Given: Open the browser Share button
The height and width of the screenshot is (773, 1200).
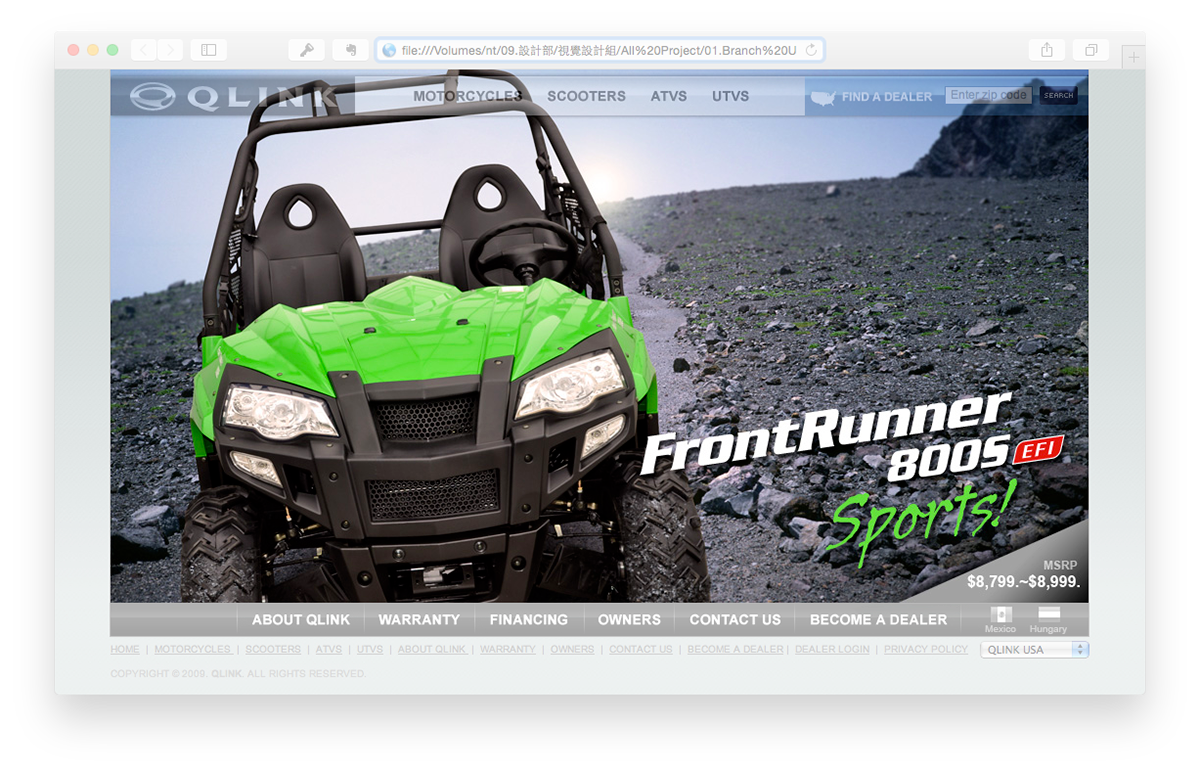Looking at the screenshot, I should [x=1047, y=50].
